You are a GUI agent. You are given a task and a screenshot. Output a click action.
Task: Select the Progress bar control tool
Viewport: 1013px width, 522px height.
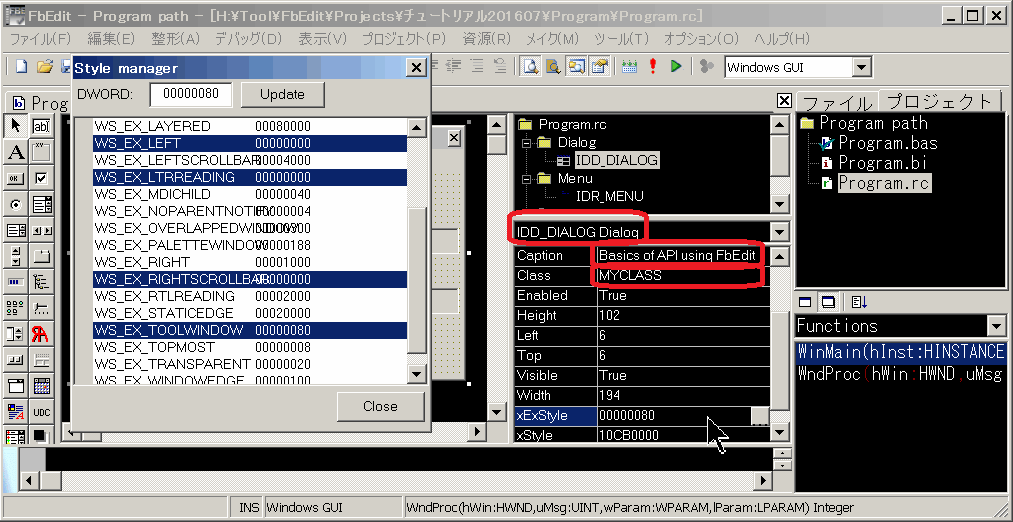coord(16,282)
